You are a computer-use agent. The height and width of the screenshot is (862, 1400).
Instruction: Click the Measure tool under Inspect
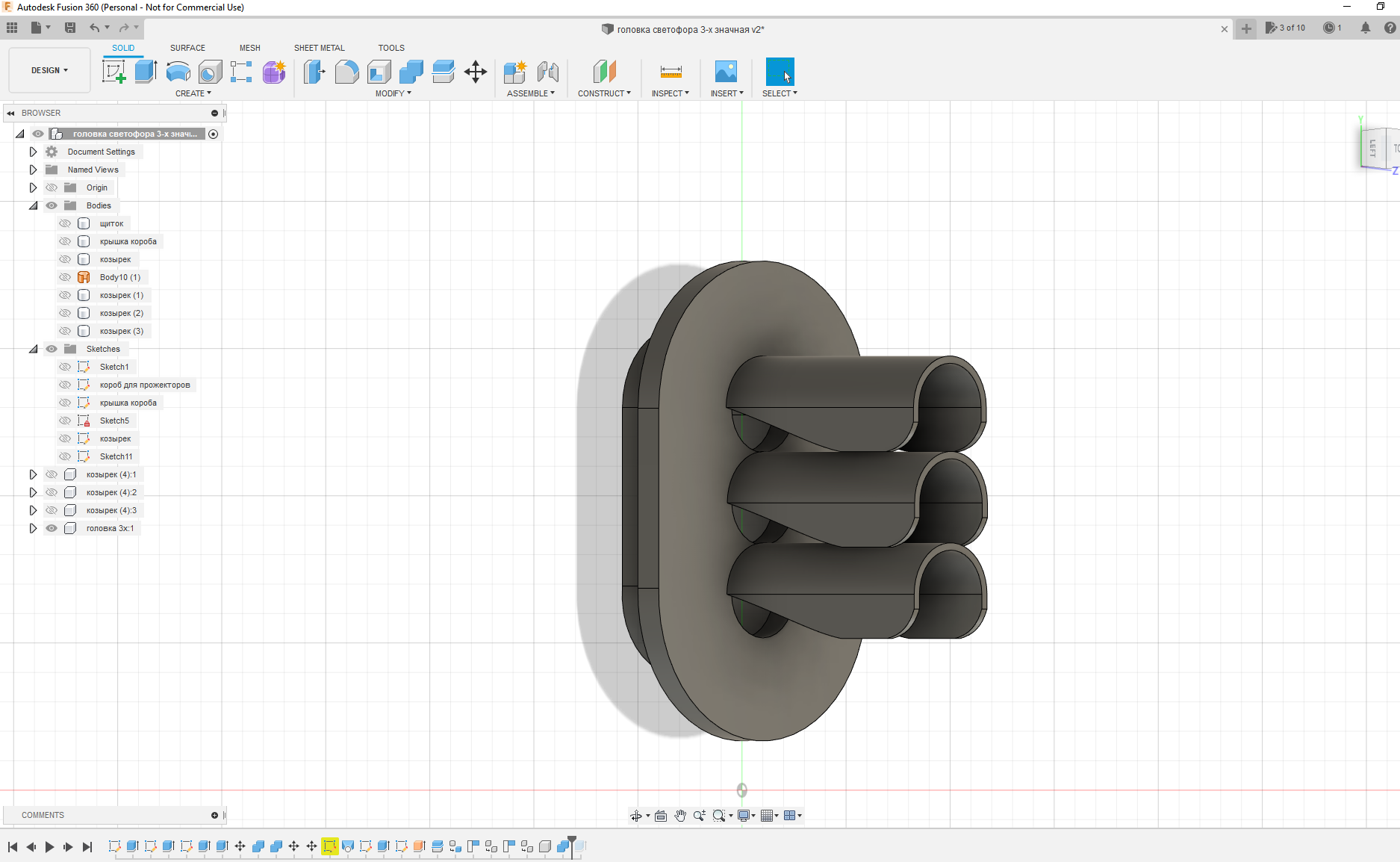(671, 72)
